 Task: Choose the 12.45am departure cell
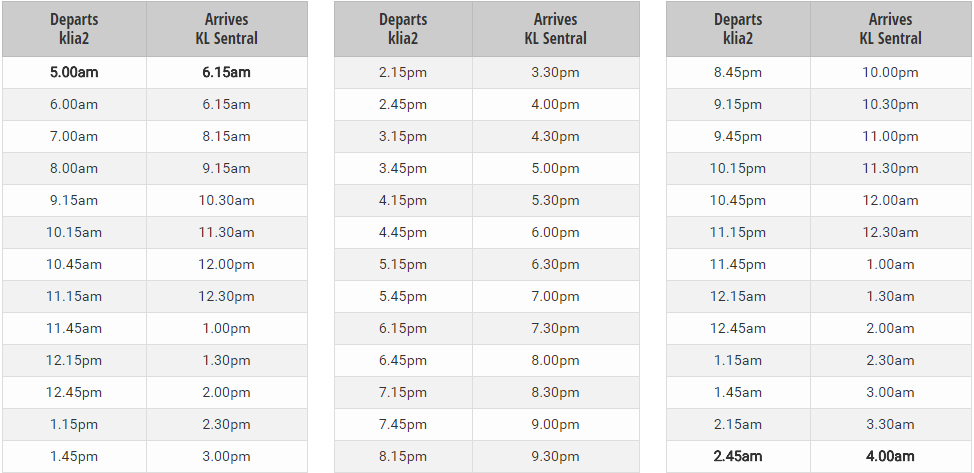738,328
